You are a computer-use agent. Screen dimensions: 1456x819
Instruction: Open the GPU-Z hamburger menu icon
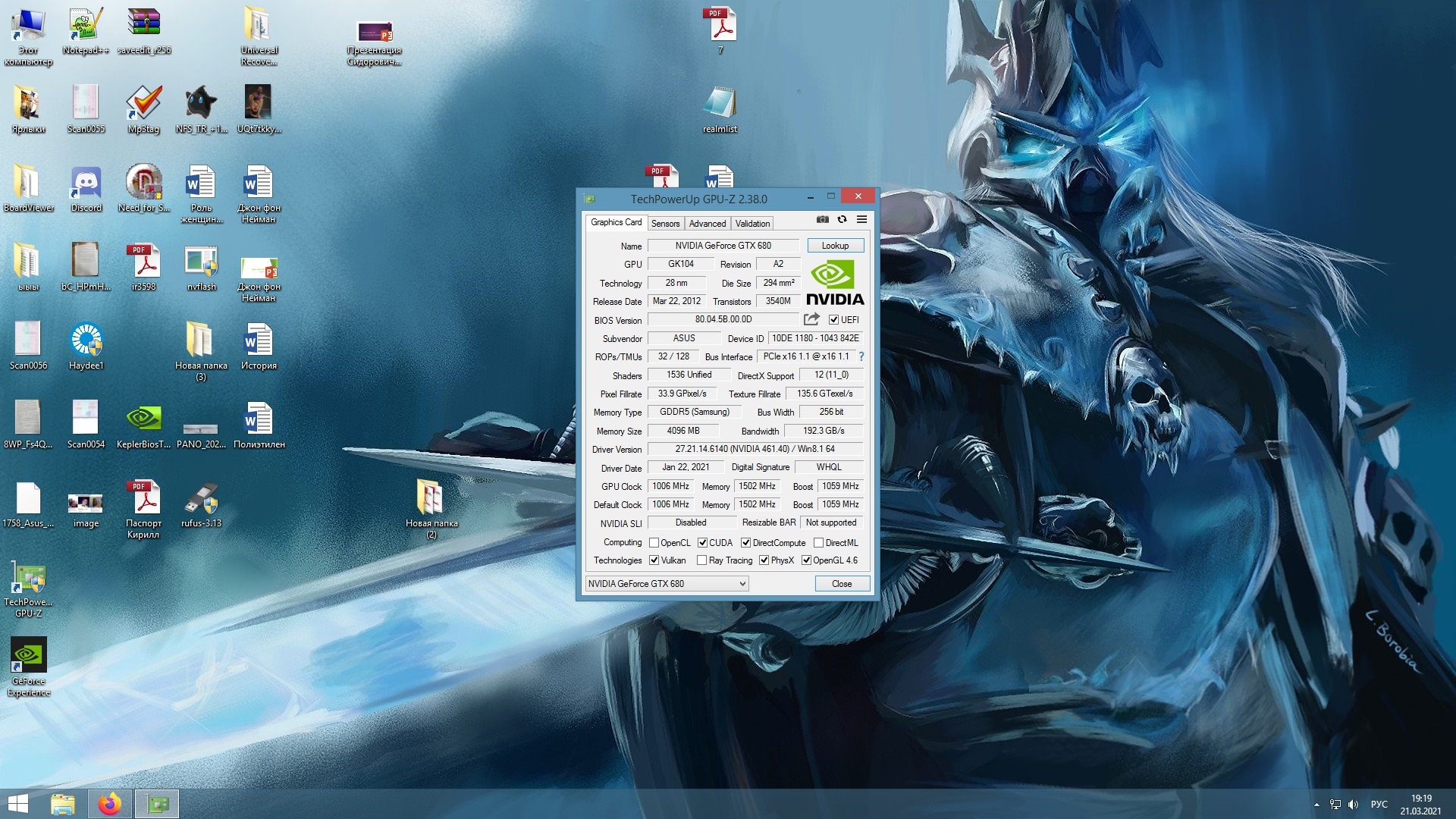coord(861,220)
